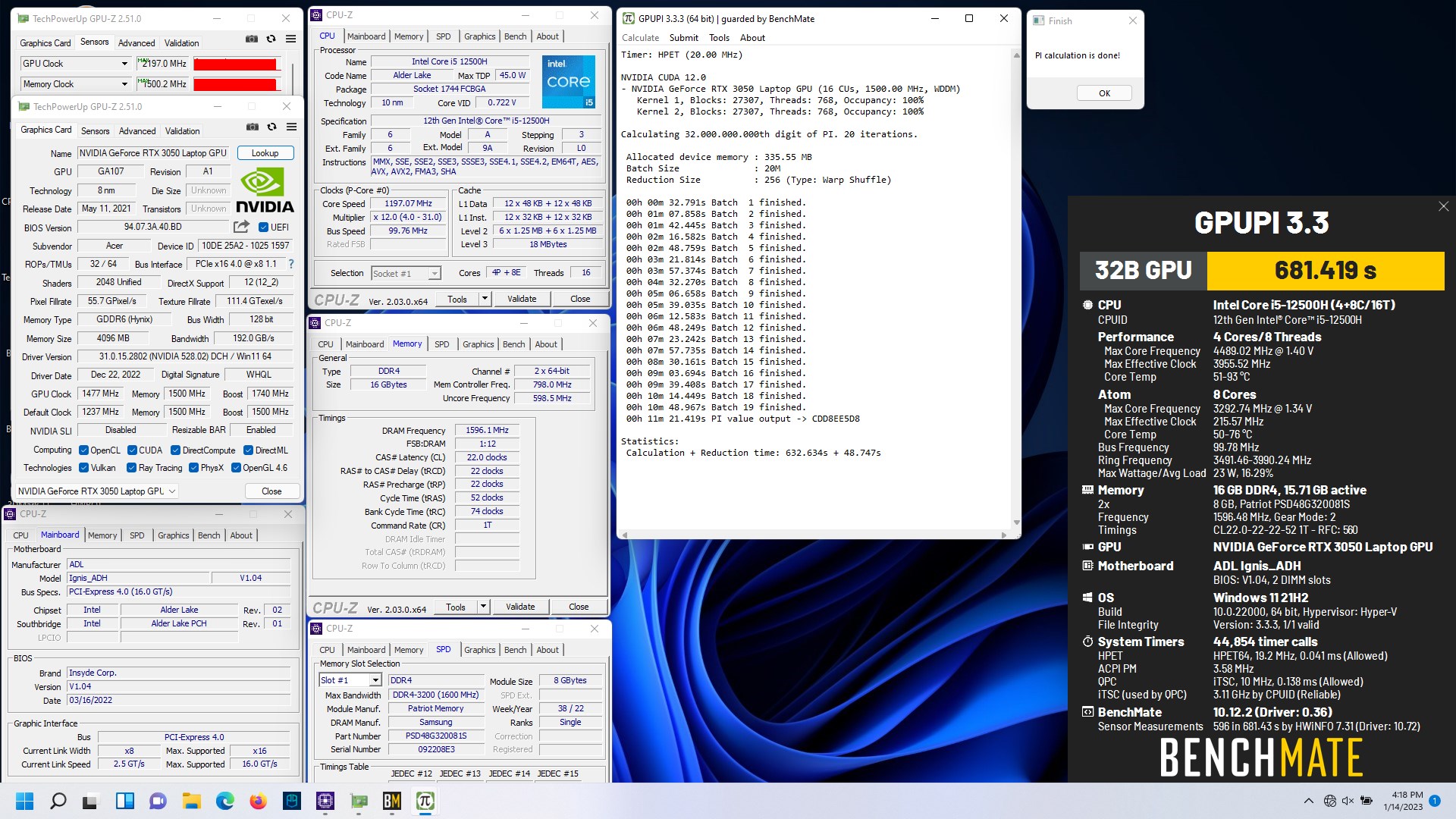Click the refresh icon in the GPU-Z Sensors window

(271, 39)
